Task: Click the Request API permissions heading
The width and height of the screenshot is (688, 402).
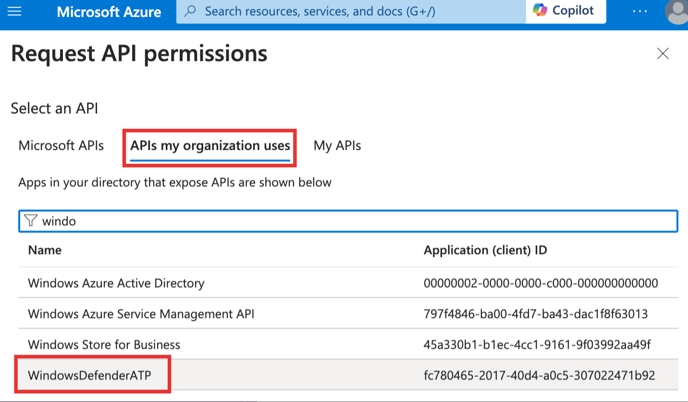Action: click(x=139, y=54)
